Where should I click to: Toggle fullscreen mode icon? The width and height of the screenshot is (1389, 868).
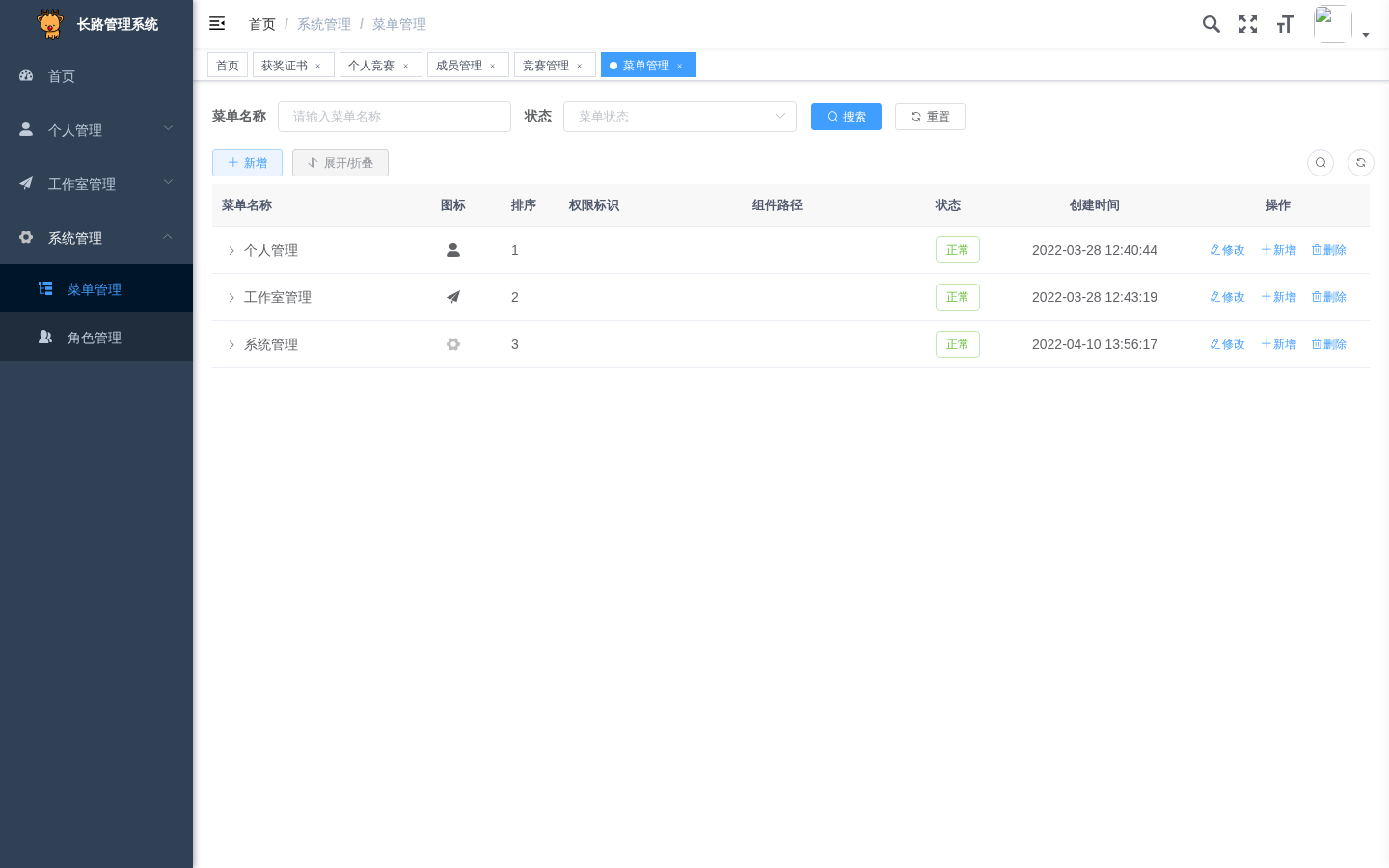click(1248, 24)
